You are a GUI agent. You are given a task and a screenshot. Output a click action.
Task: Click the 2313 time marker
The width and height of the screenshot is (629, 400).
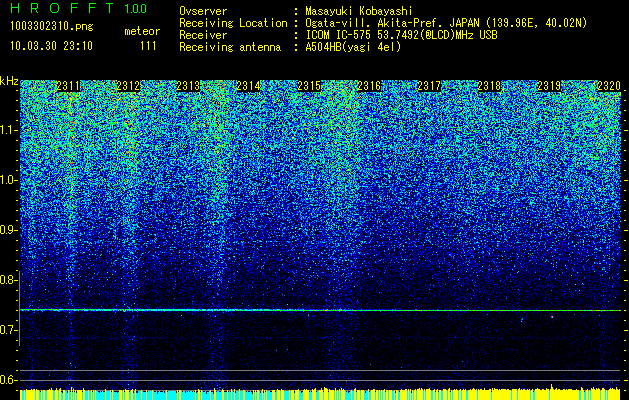188,86
